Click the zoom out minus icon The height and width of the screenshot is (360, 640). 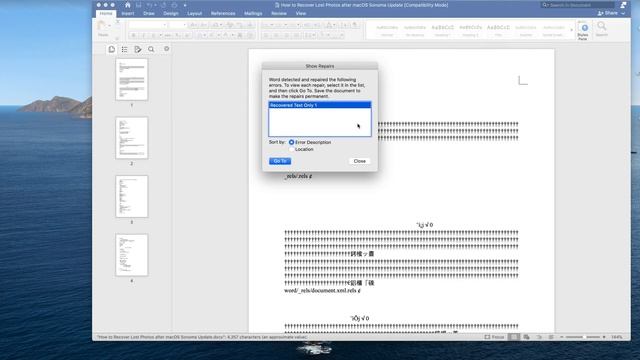pos(562,337)
